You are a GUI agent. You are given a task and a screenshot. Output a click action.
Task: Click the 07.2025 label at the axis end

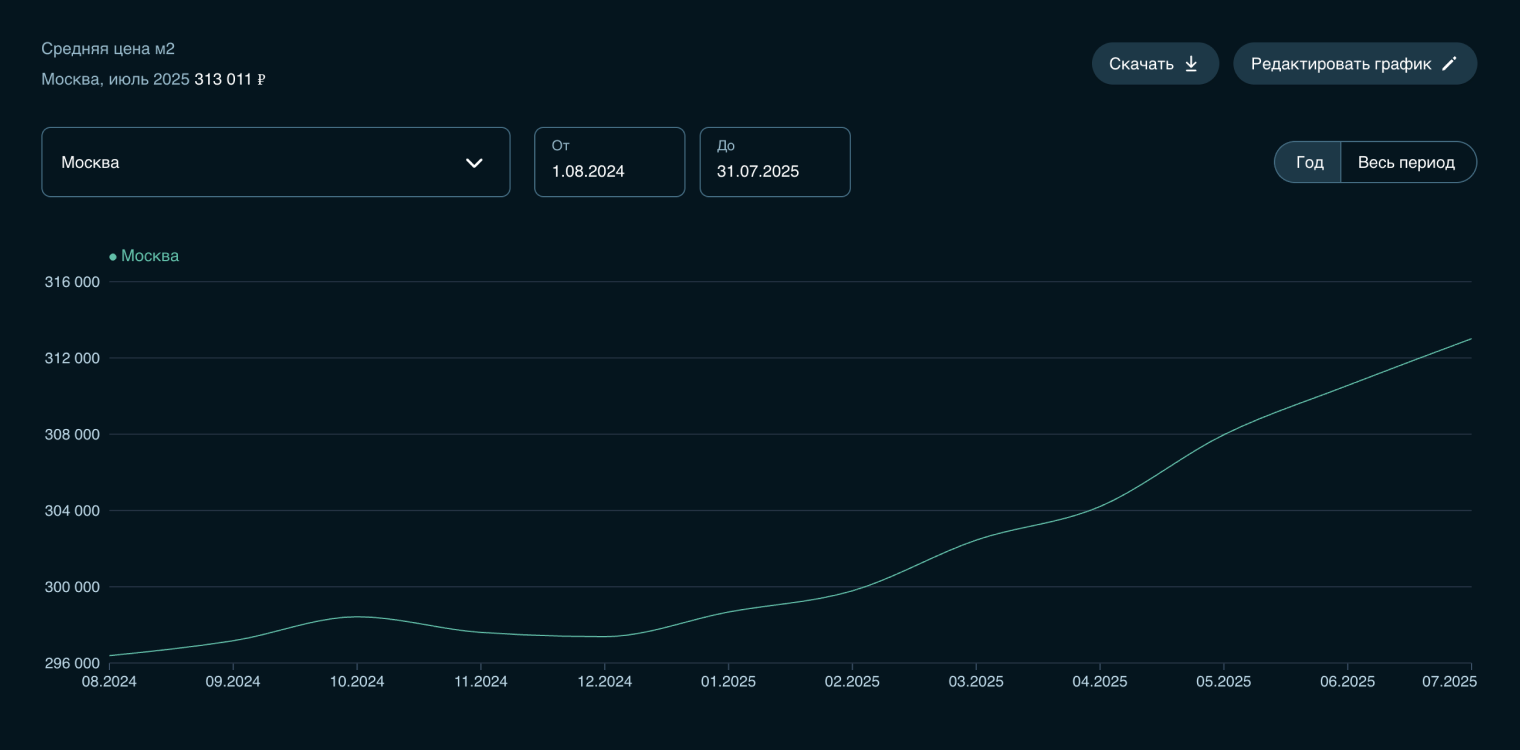[x=1448, y=682]
